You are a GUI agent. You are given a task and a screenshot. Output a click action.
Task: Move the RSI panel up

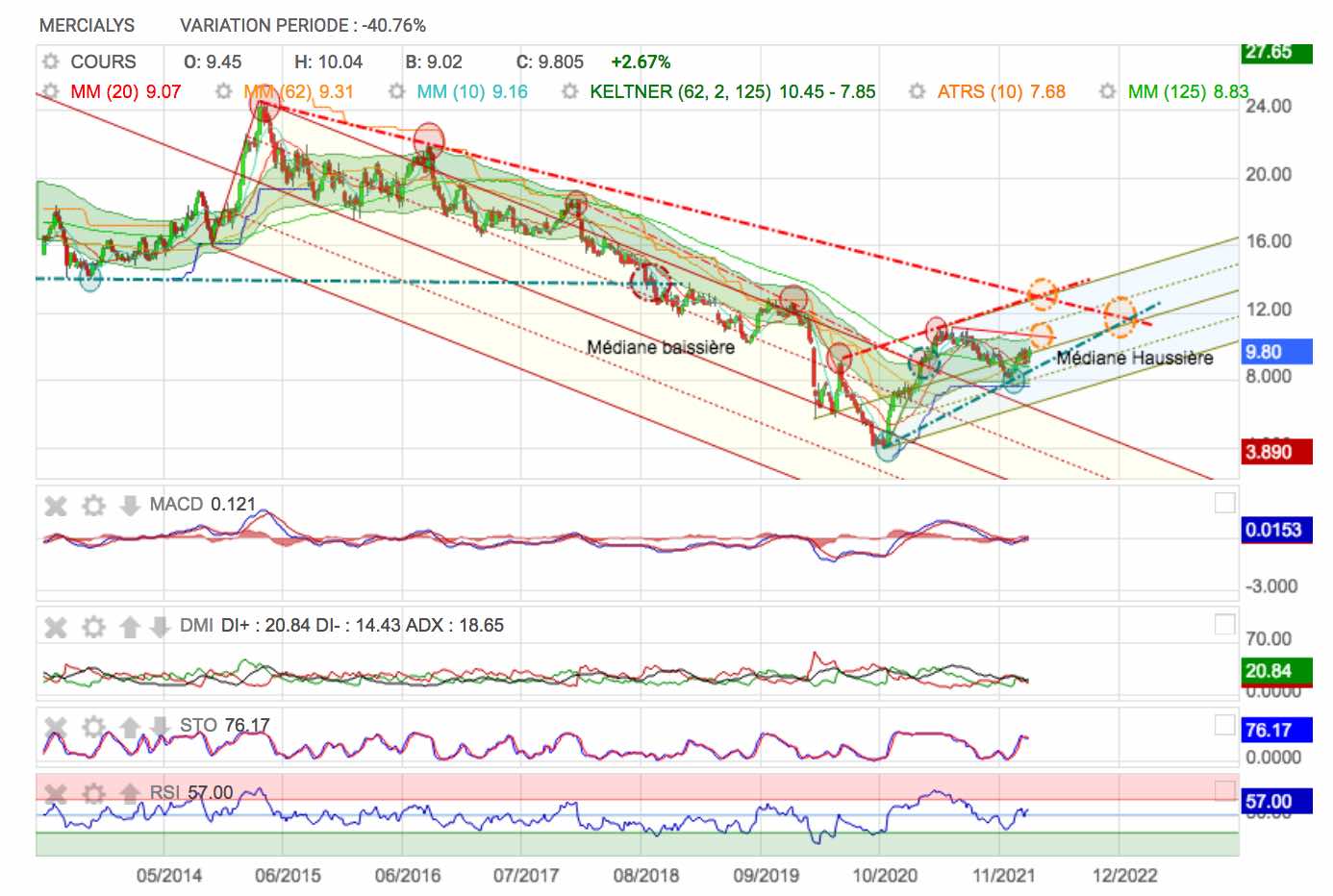[x=130, y=793]
